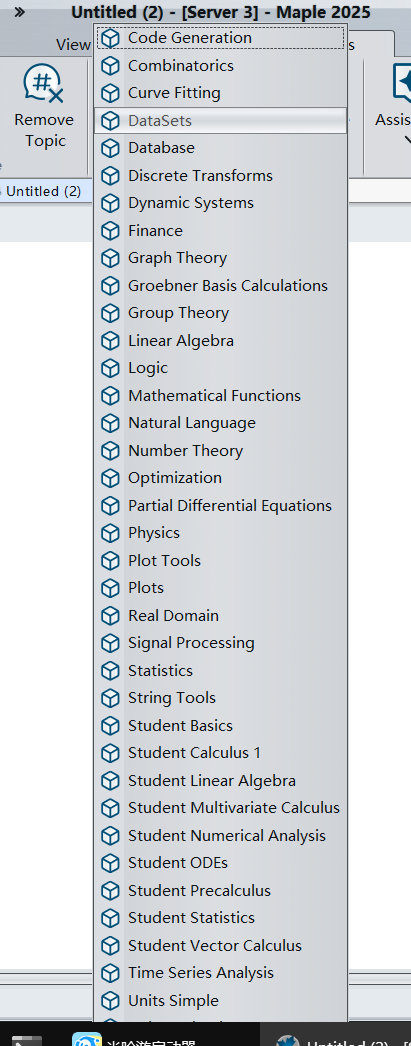The width and height of the screenshot is (411, 1046).
Task: Click the package icon beside Plots
Action: pyautogui.click(x=110, y=588)
